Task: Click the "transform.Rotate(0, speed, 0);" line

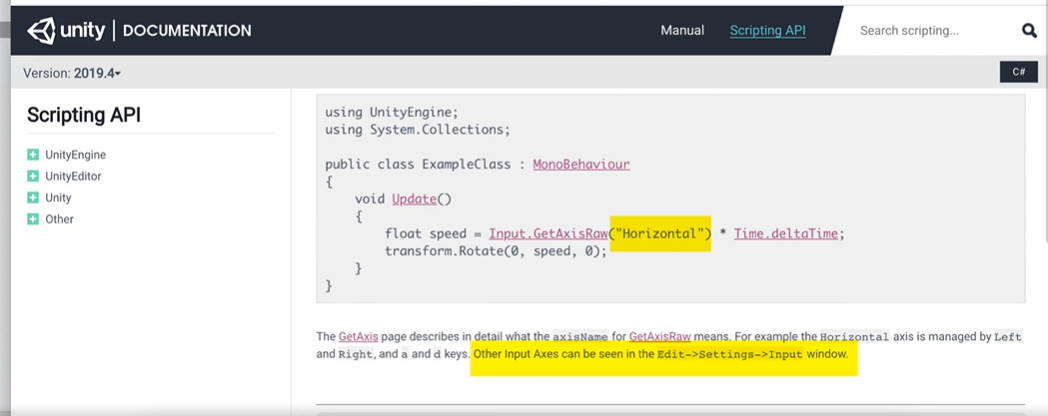Action: (x=496, y=251)
